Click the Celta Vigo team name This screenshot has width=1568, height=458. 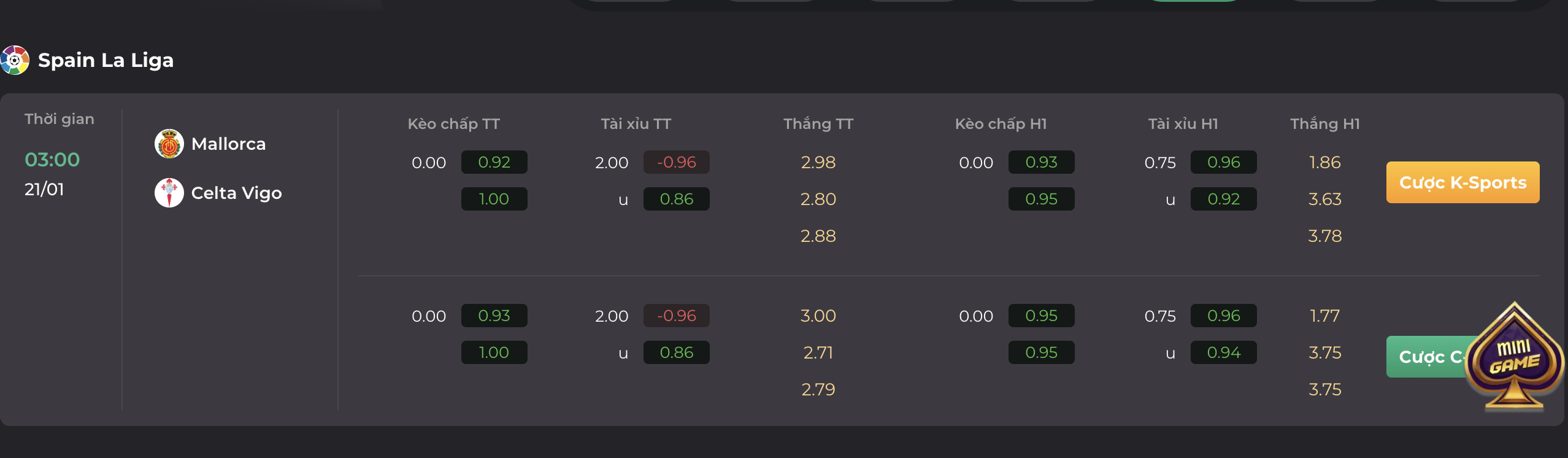236,193
